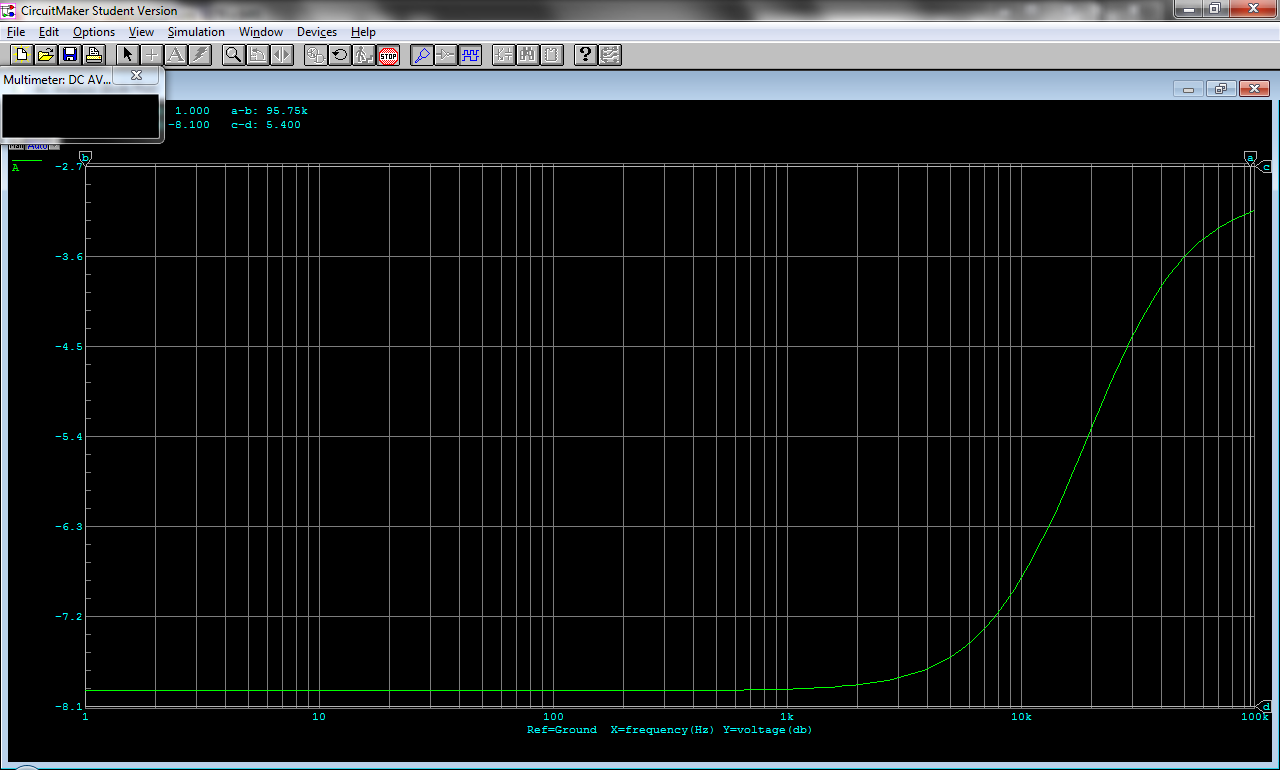Print using the printer toolbar icon
Image resolution: width=1280 pixels, height=770 pixels.
(x=93, y=55)
